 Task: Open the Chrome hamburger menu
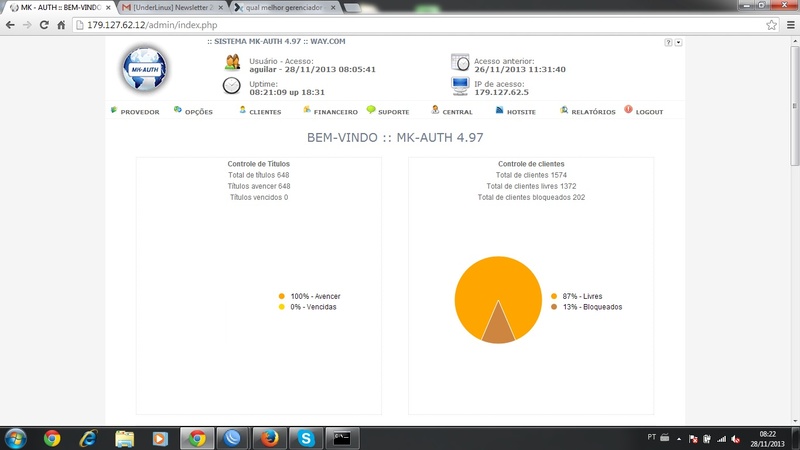(x=790, y=25)
